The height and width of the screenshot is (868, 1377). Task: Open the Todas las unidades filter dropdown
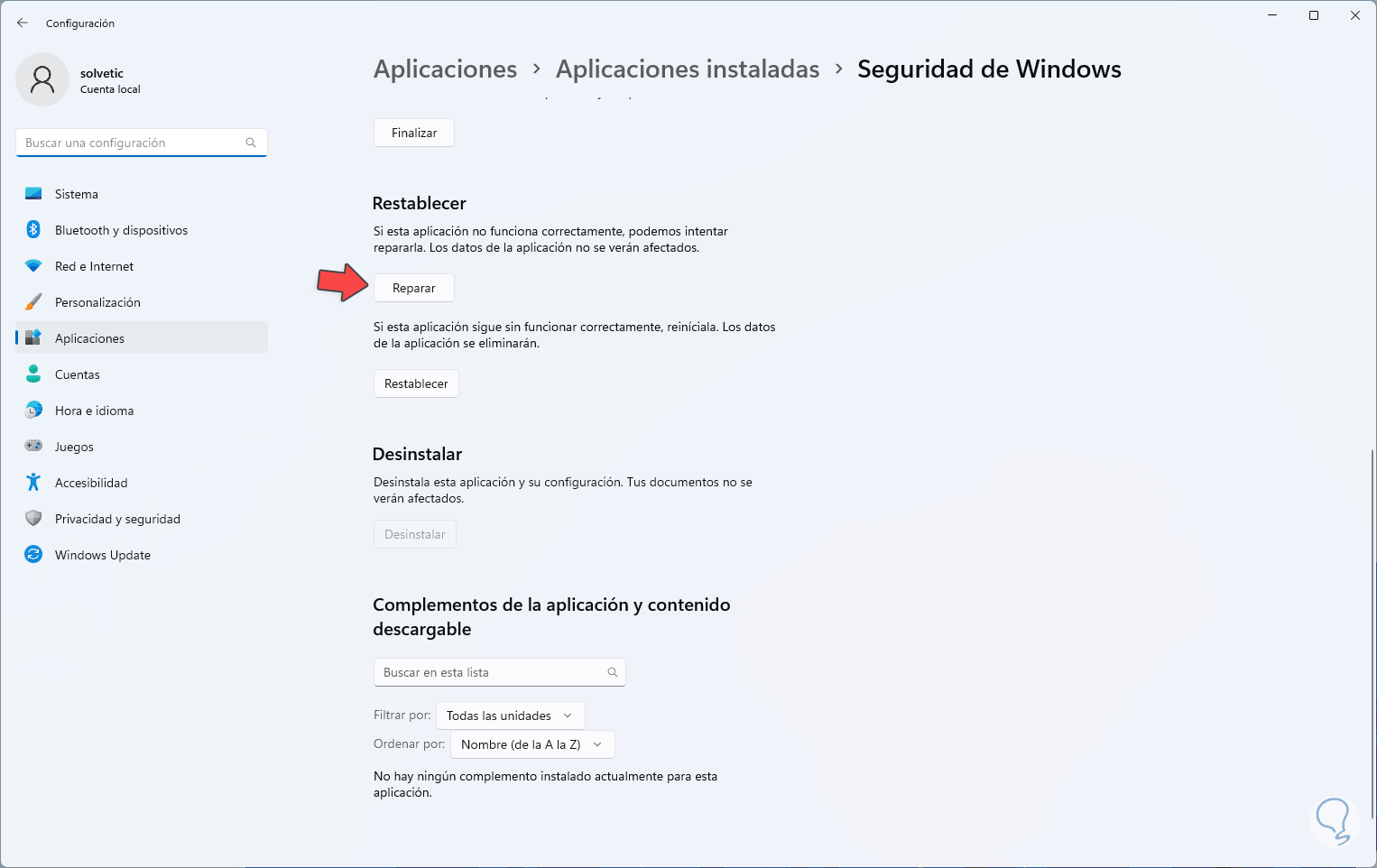(511, 716)
